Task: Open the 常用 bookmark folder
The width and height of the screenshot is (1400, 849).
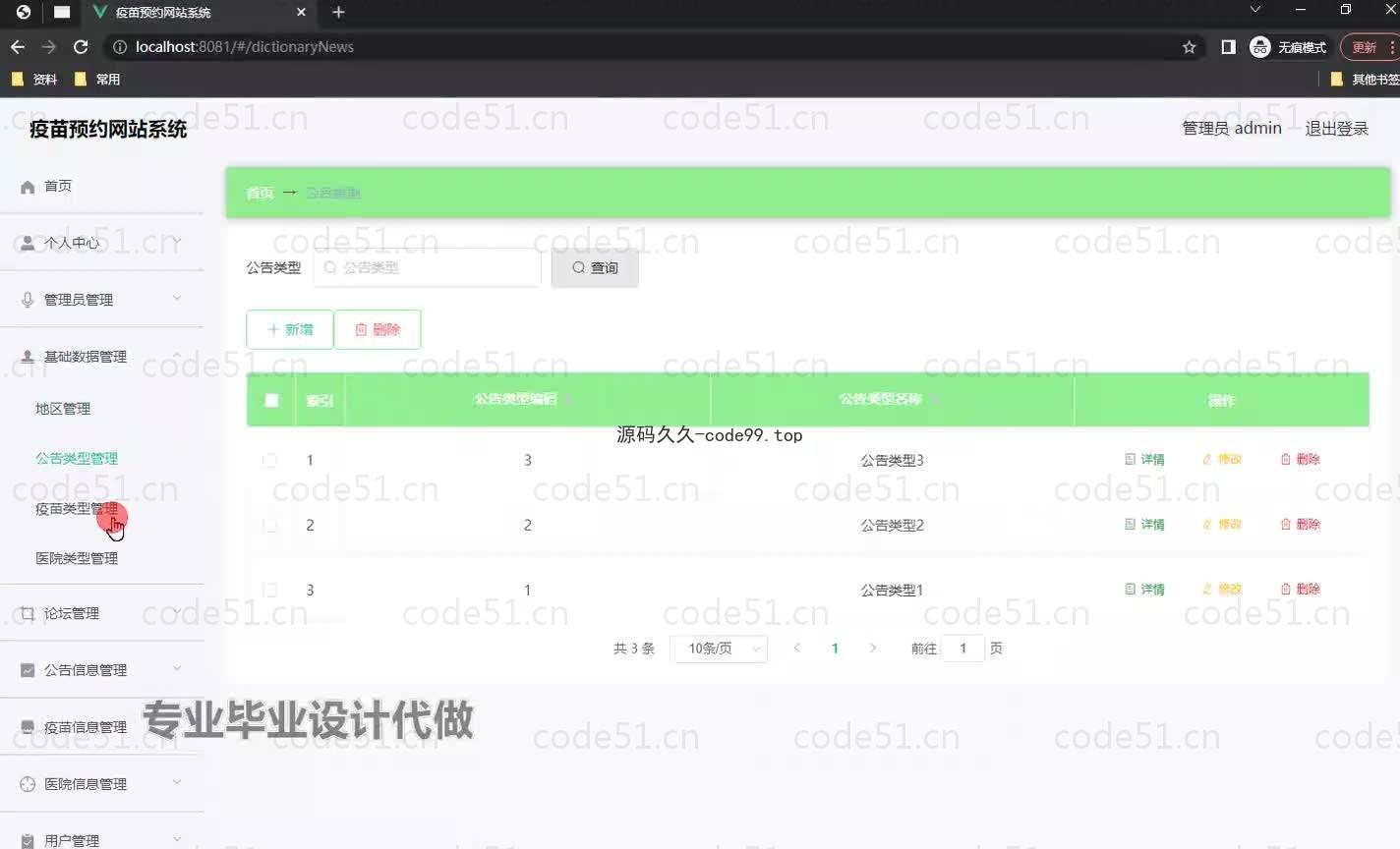Action: click(97, 80)
